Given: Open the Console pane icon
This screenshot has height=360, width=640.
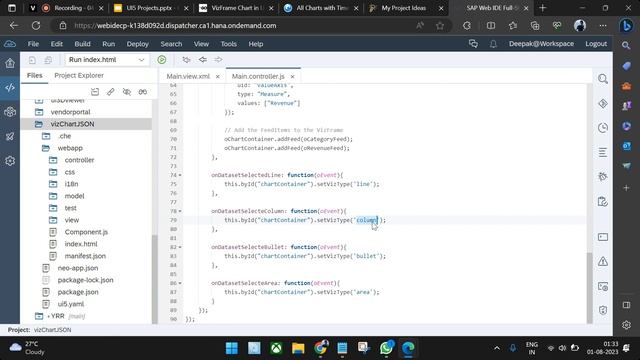Looking at the screenshot, I should coord(603,237).
